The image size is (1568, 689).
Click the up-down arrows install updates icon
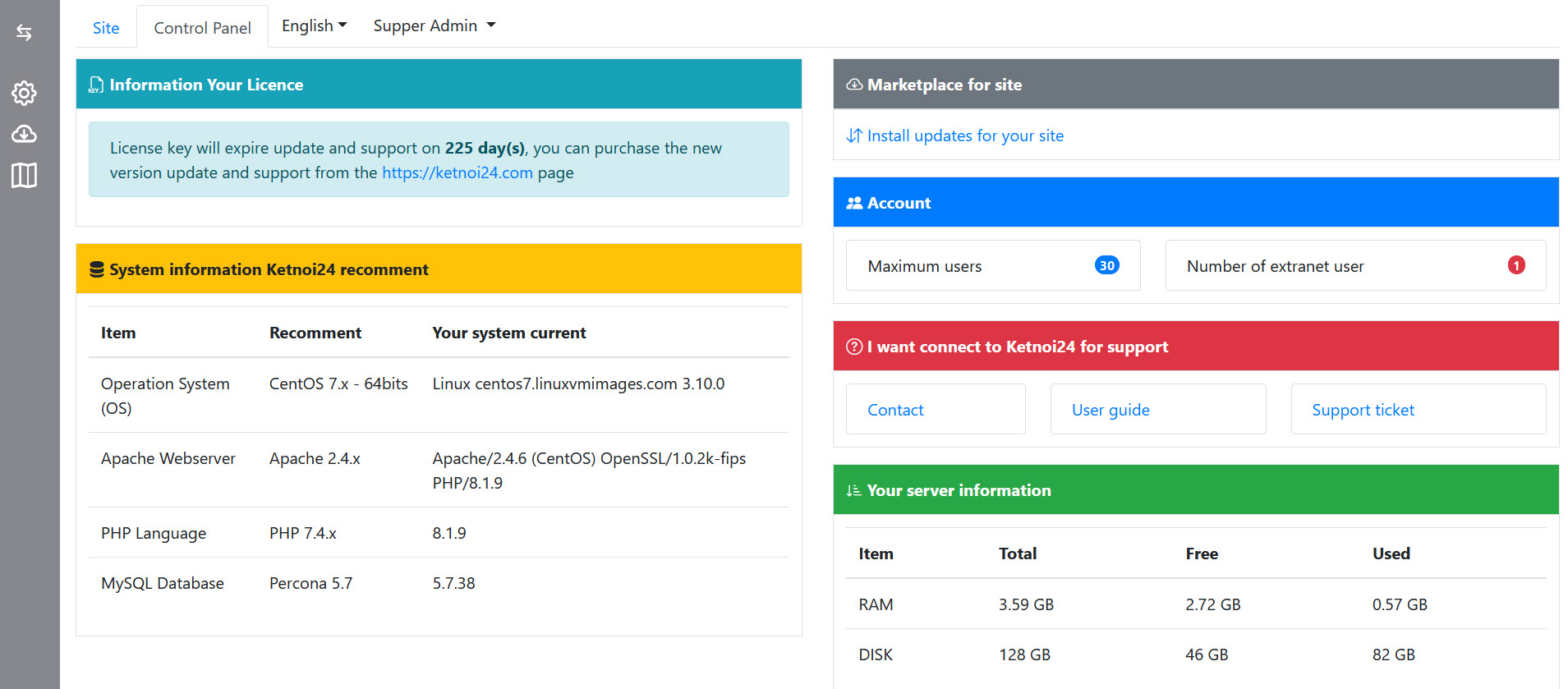854,136
